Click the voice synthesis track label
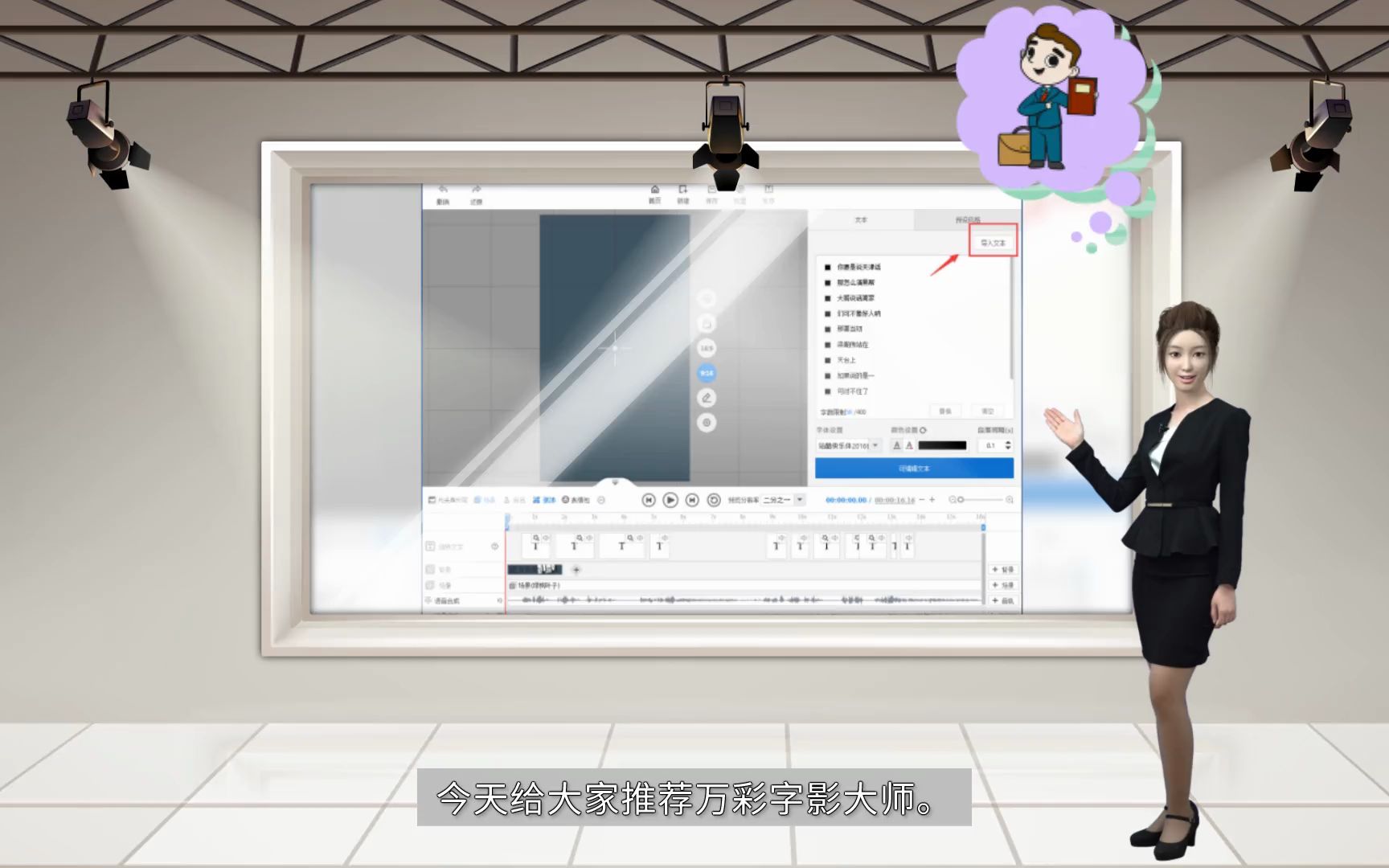 (x=447, y=600)
